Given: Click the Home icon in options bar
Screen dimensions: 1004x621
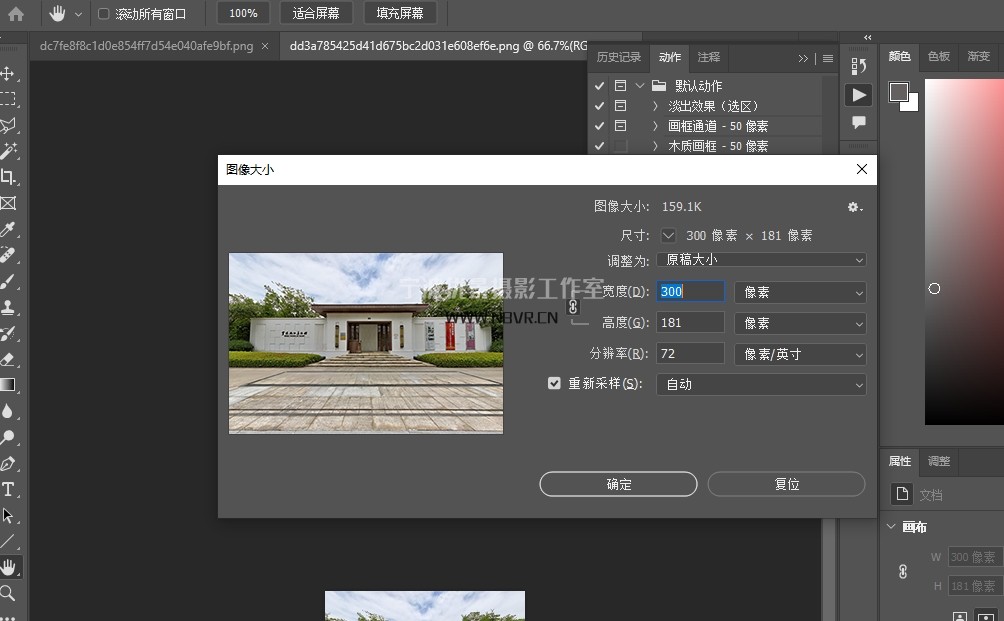Looking at the screenshot, I should coord(17,13).
